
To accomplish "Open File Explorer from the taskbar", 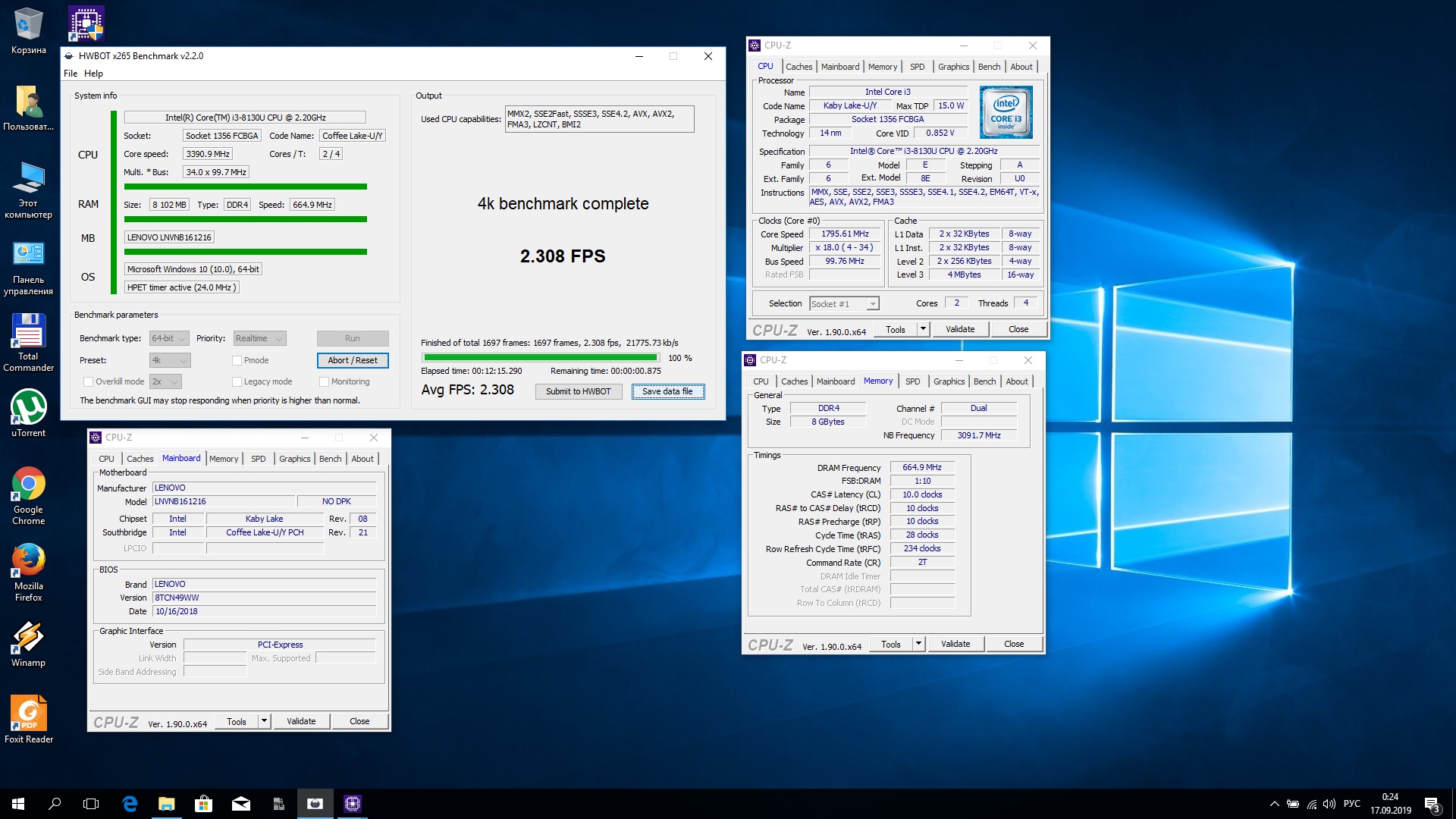I will click(166, 804).
